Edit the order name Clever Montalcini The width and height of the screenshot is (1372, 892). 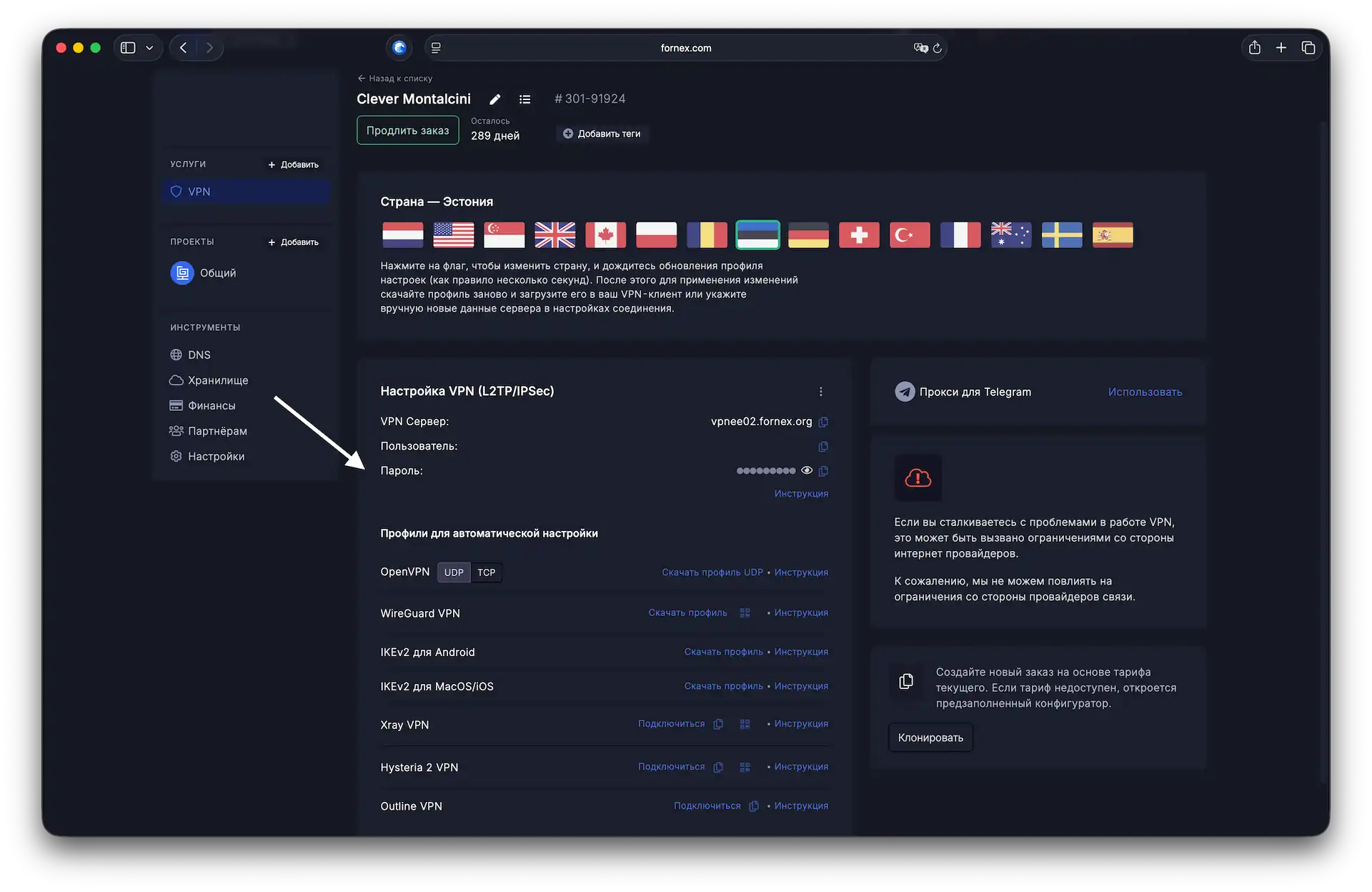pyautogui.click(x=494, y=99)
